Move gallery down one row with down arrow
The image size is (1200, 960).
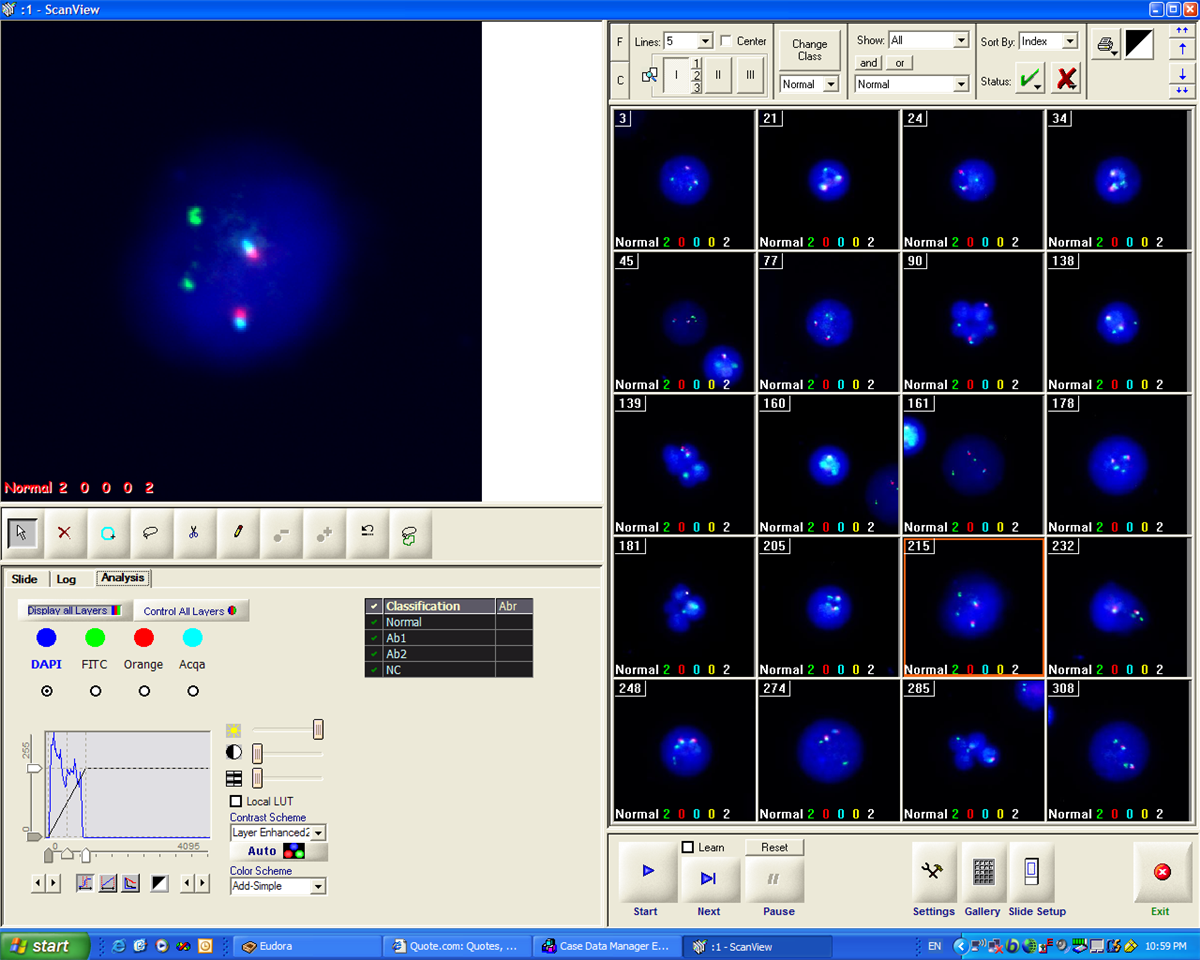1182,74
